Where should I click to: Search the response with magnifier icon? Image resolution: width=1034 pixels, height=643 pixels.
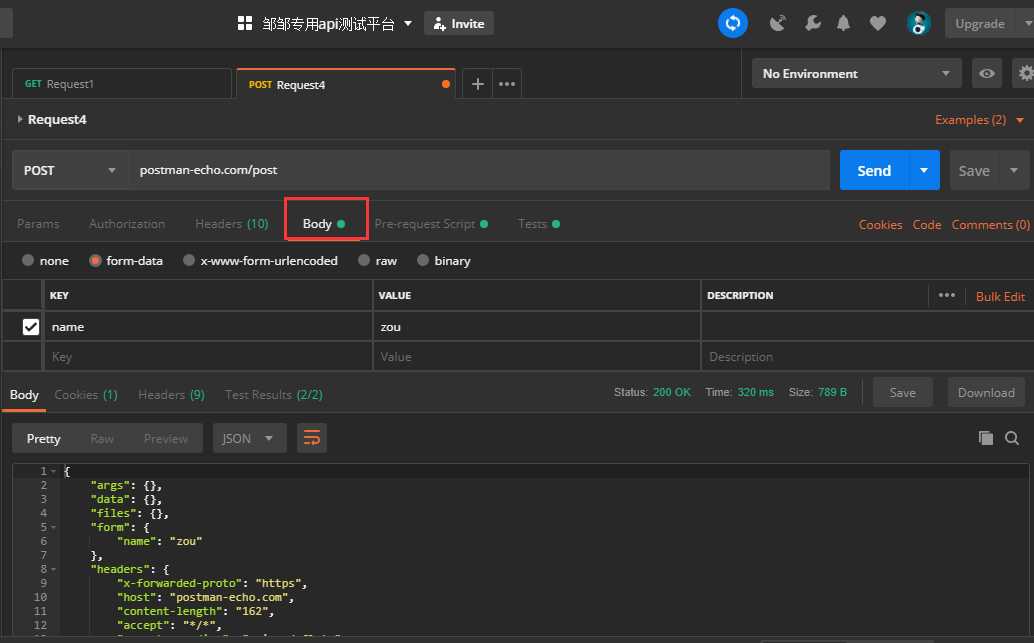click(1012, 438)
